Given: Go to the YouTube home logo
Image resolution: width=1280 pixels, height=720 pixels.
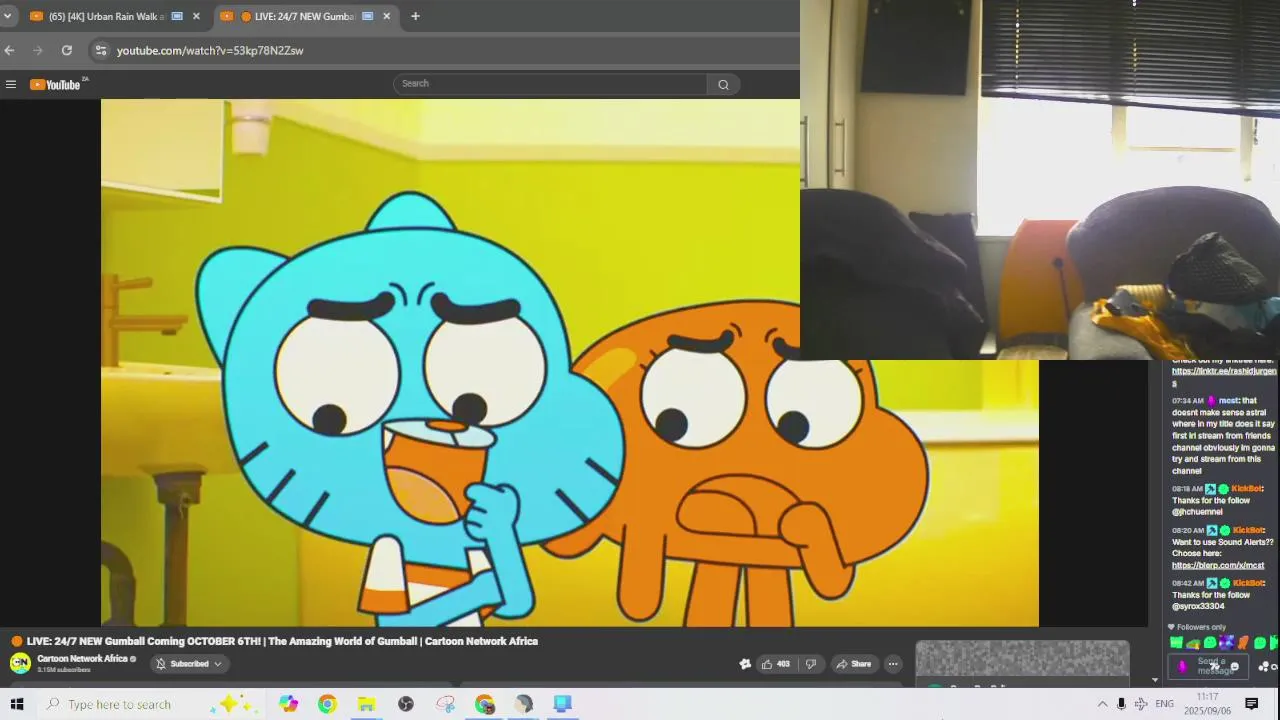Looking at the screenshot, I should (x=55, y=84).
